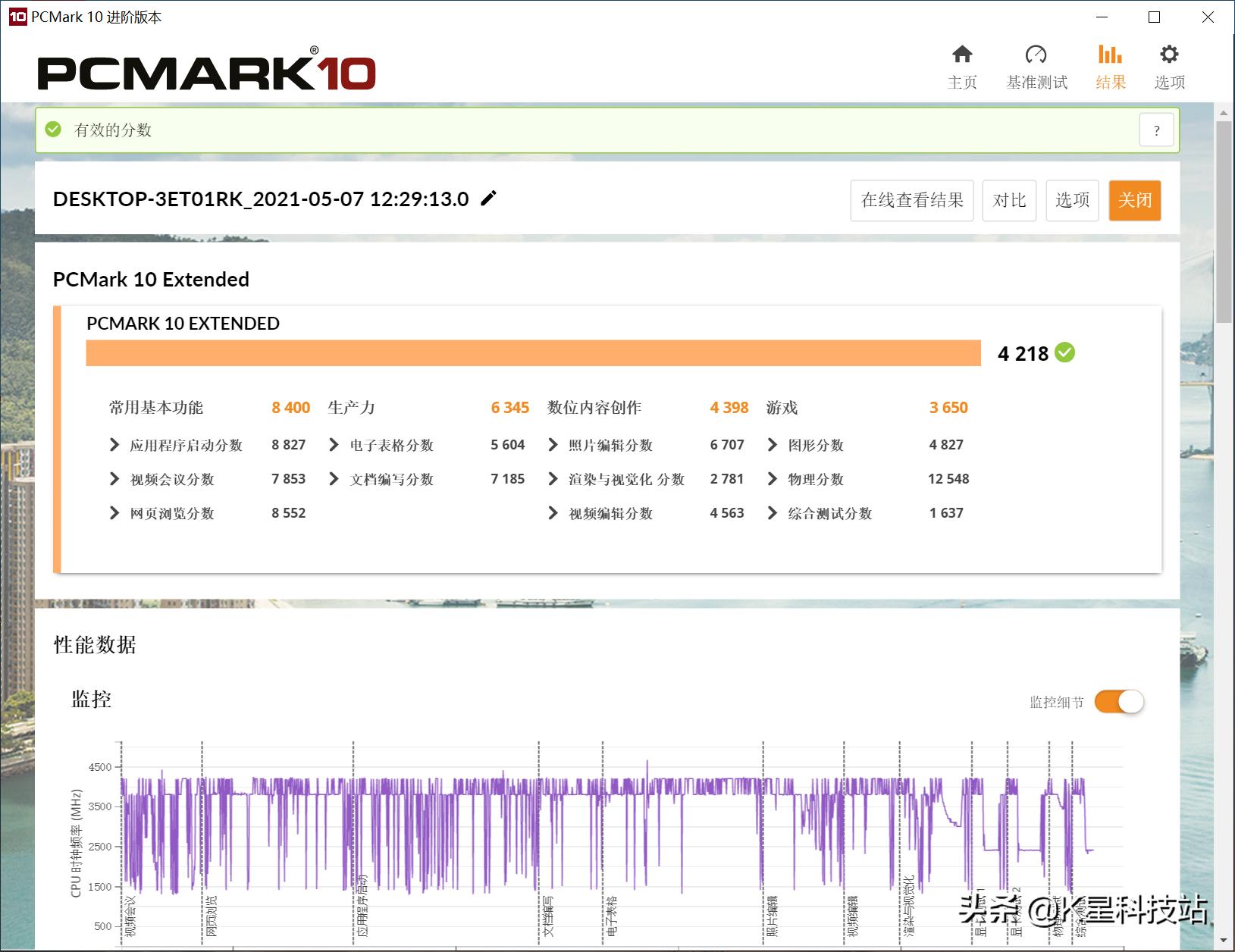1235x952 pixels.
Task: Go to the 基准测试 tab label
Action: (1036, 83)
